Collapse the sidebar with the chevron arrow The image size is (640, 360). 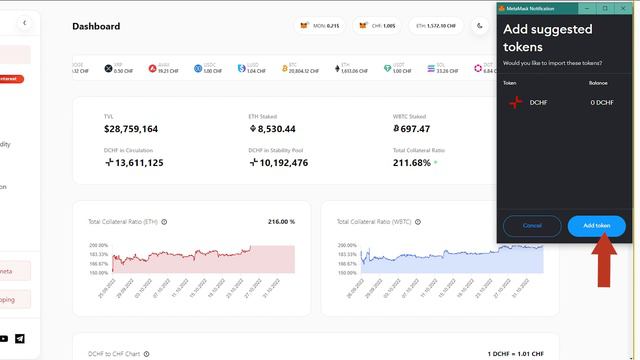(24, 23)
